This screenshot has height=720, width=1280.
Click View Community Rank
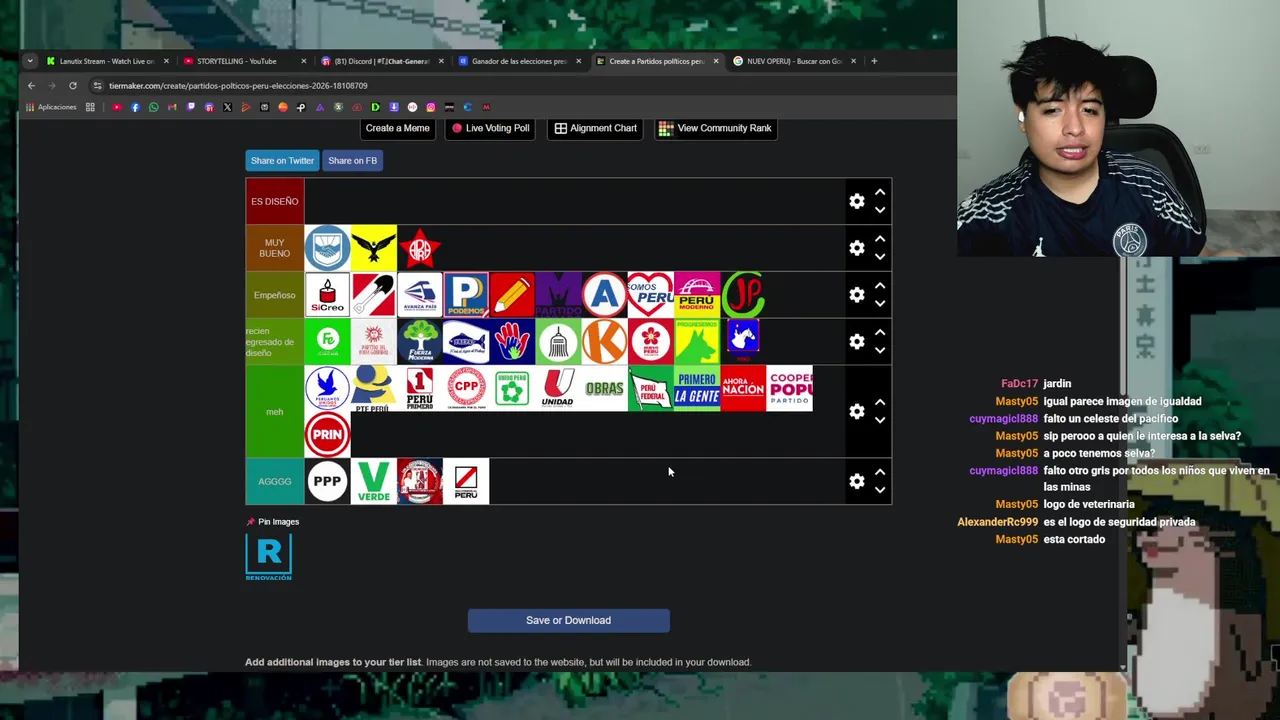click(715, 128)
